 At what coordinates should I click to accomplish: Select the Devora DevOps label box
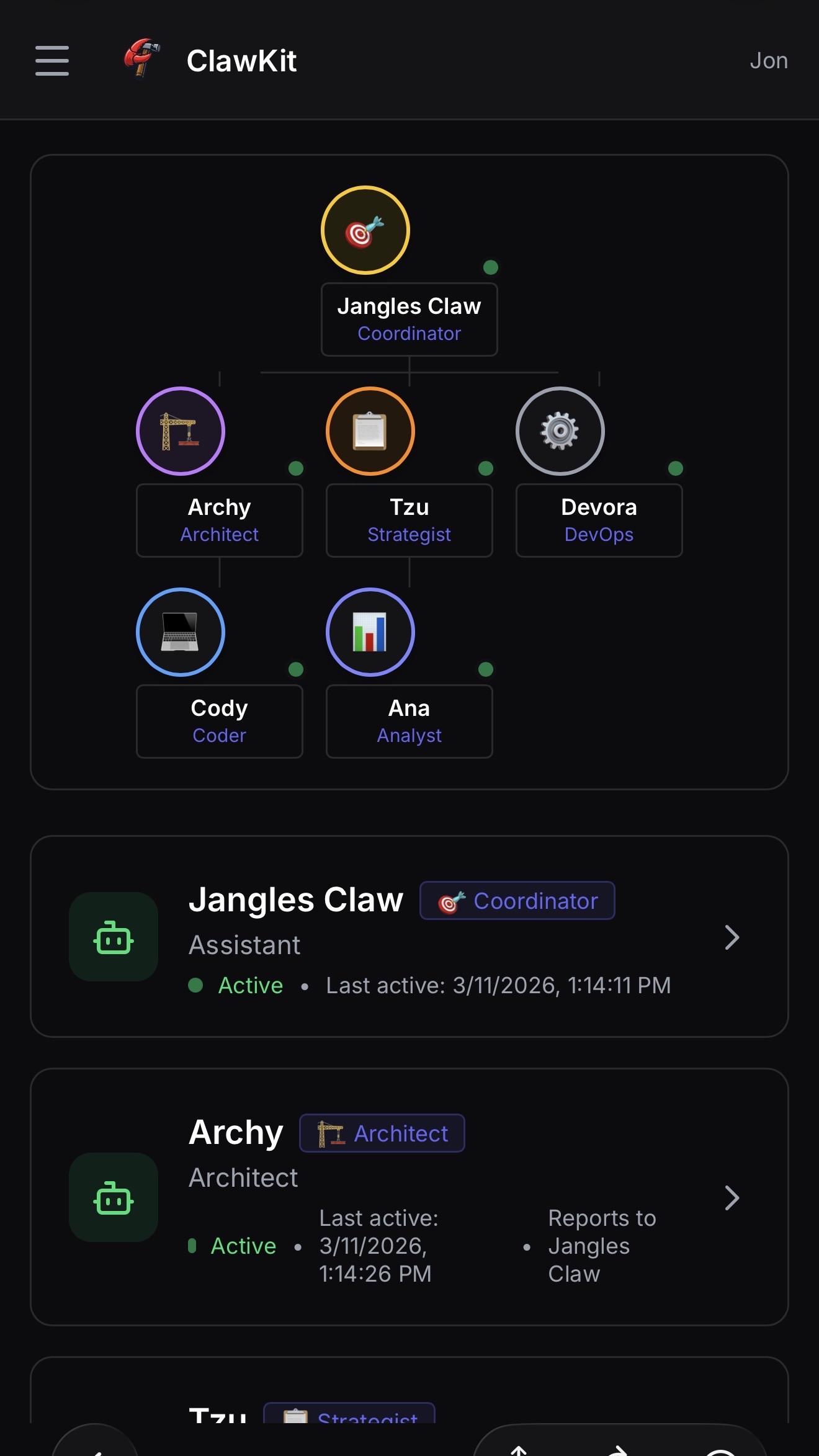(599, 520)
